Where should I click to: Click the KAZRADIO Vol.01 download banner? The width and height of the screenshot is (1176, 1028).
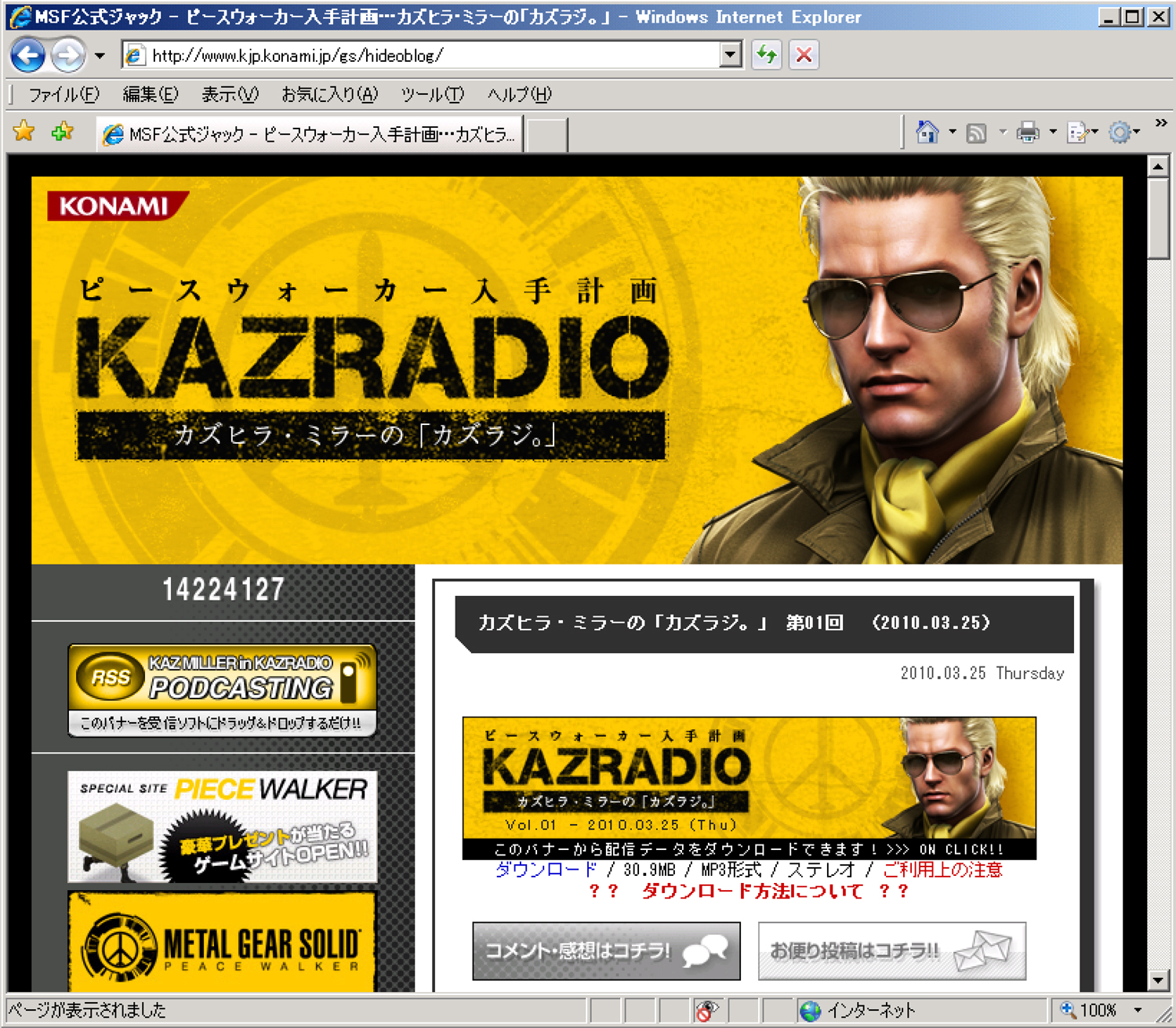(750, 788)
